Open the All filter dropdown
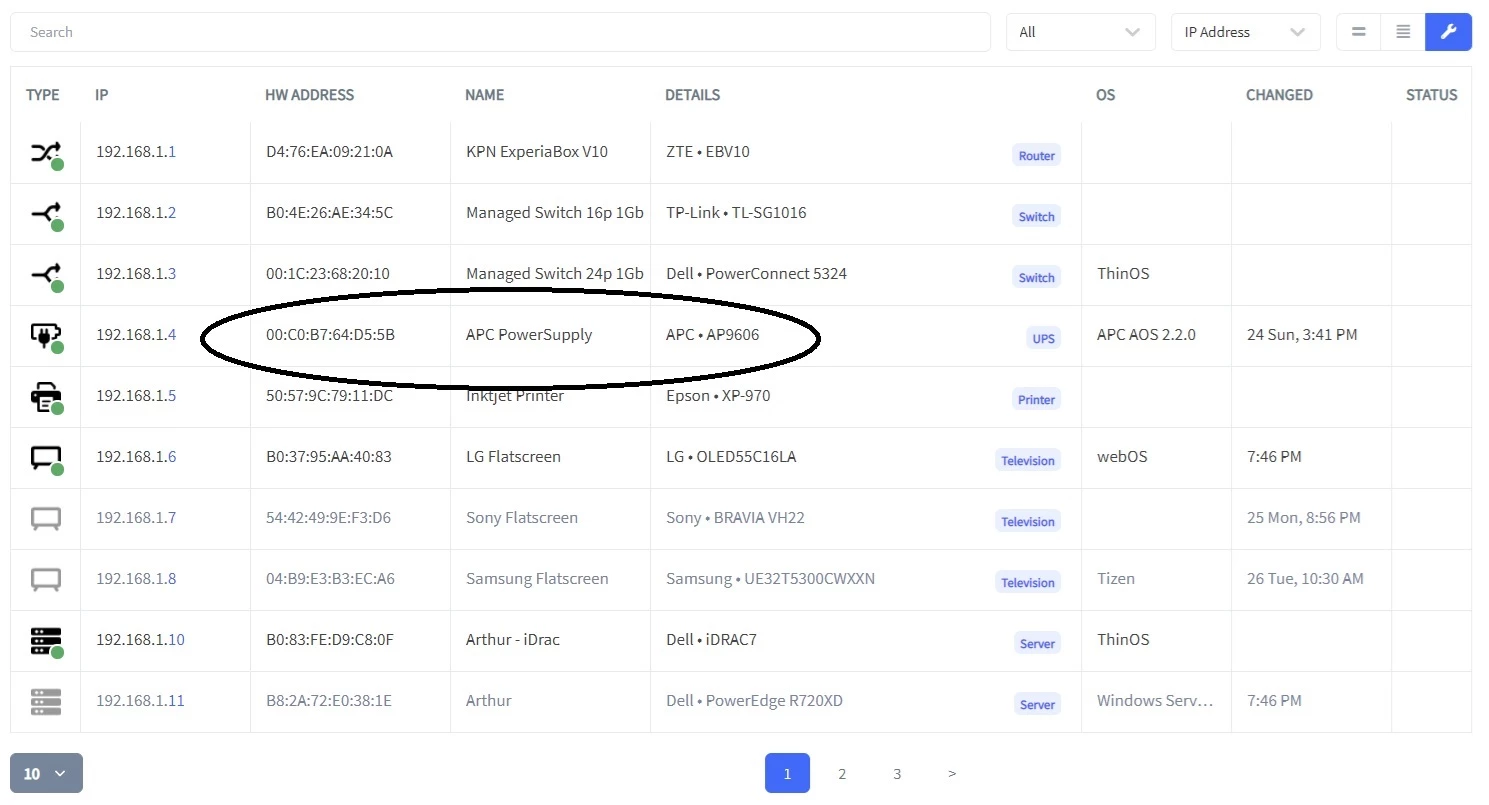1489x805 pixels. point(1080,32)
